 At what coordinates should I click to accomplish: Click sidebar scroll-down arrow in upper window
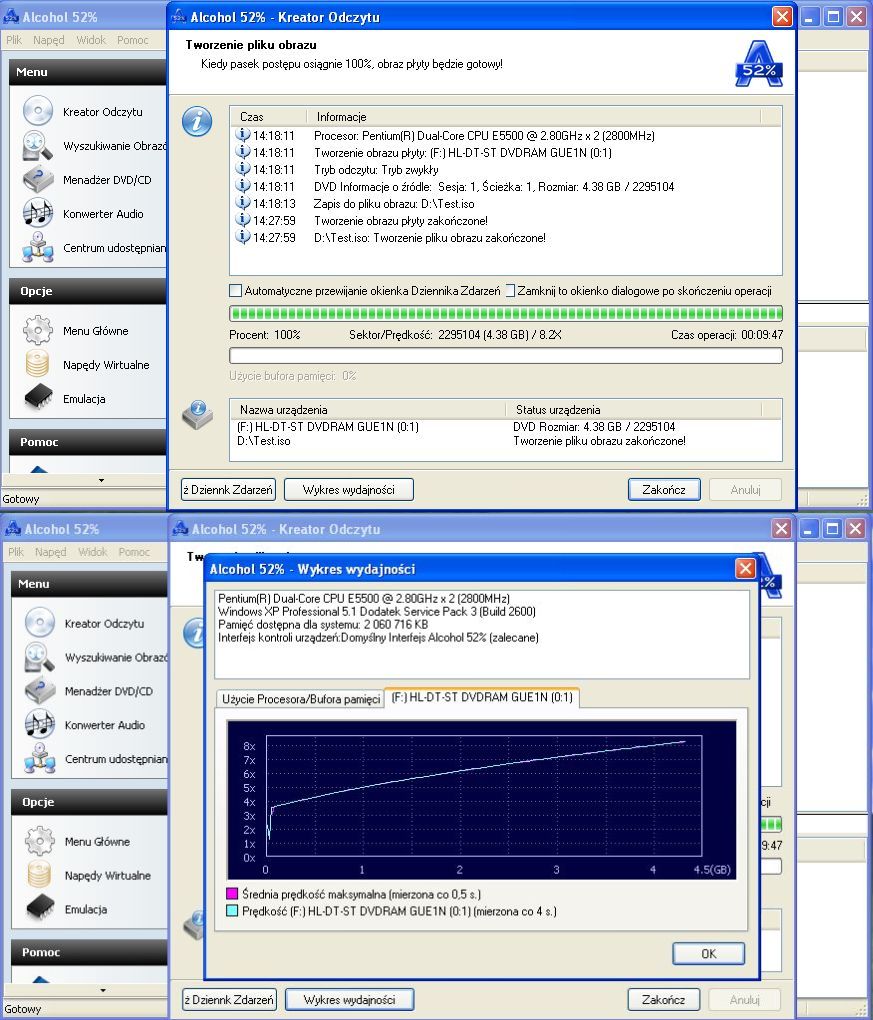[x=101, y=480]
